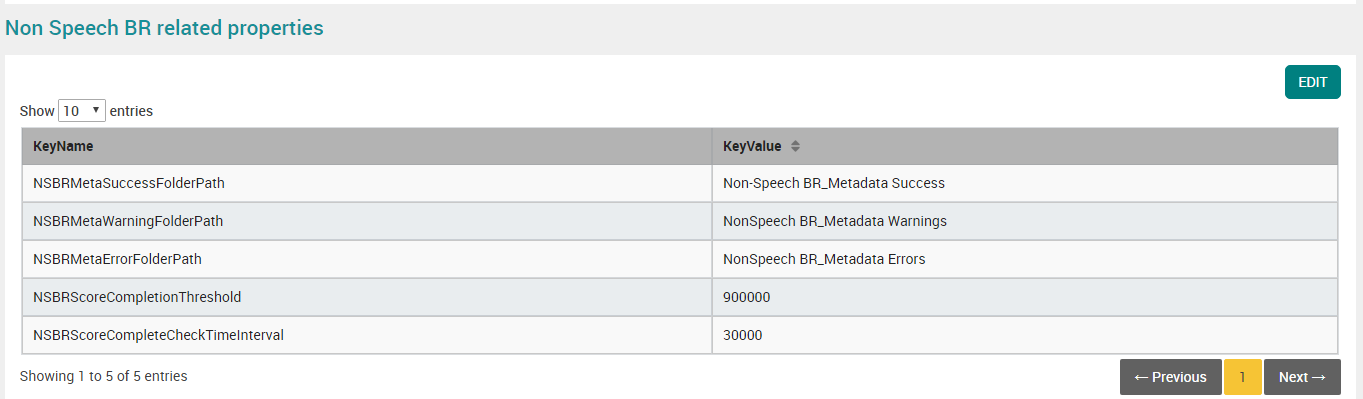
Task: Open the Show entries dropdown
Action: pyautogui.click(x=82, y=111)
